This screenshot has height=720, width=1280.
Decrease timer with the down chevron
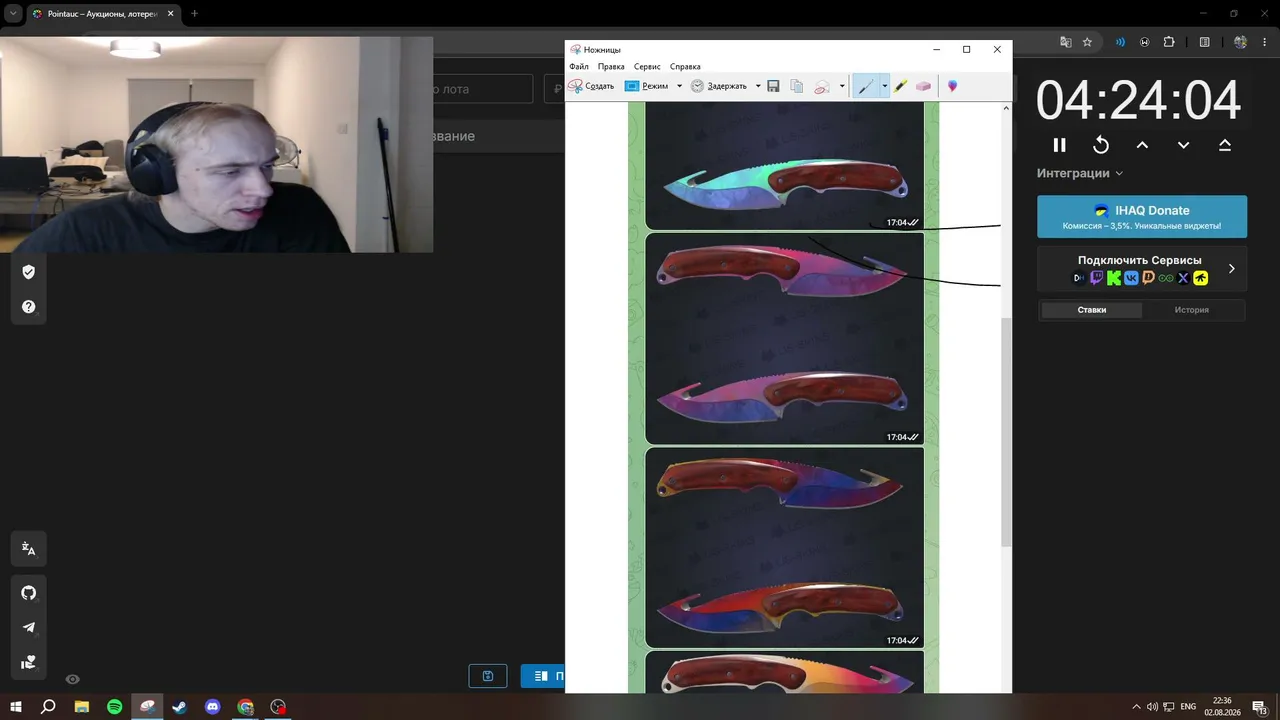(1183, 145)
